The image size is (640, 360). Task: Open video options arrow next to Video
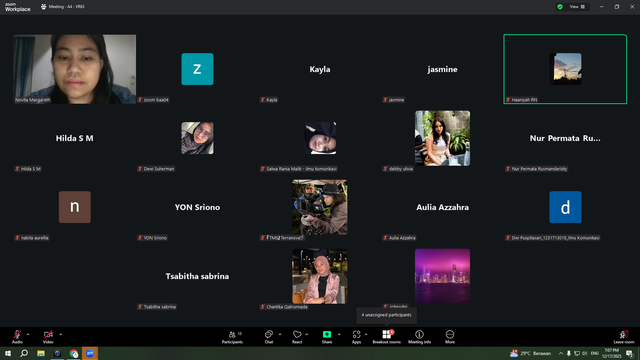coord(60,334)
